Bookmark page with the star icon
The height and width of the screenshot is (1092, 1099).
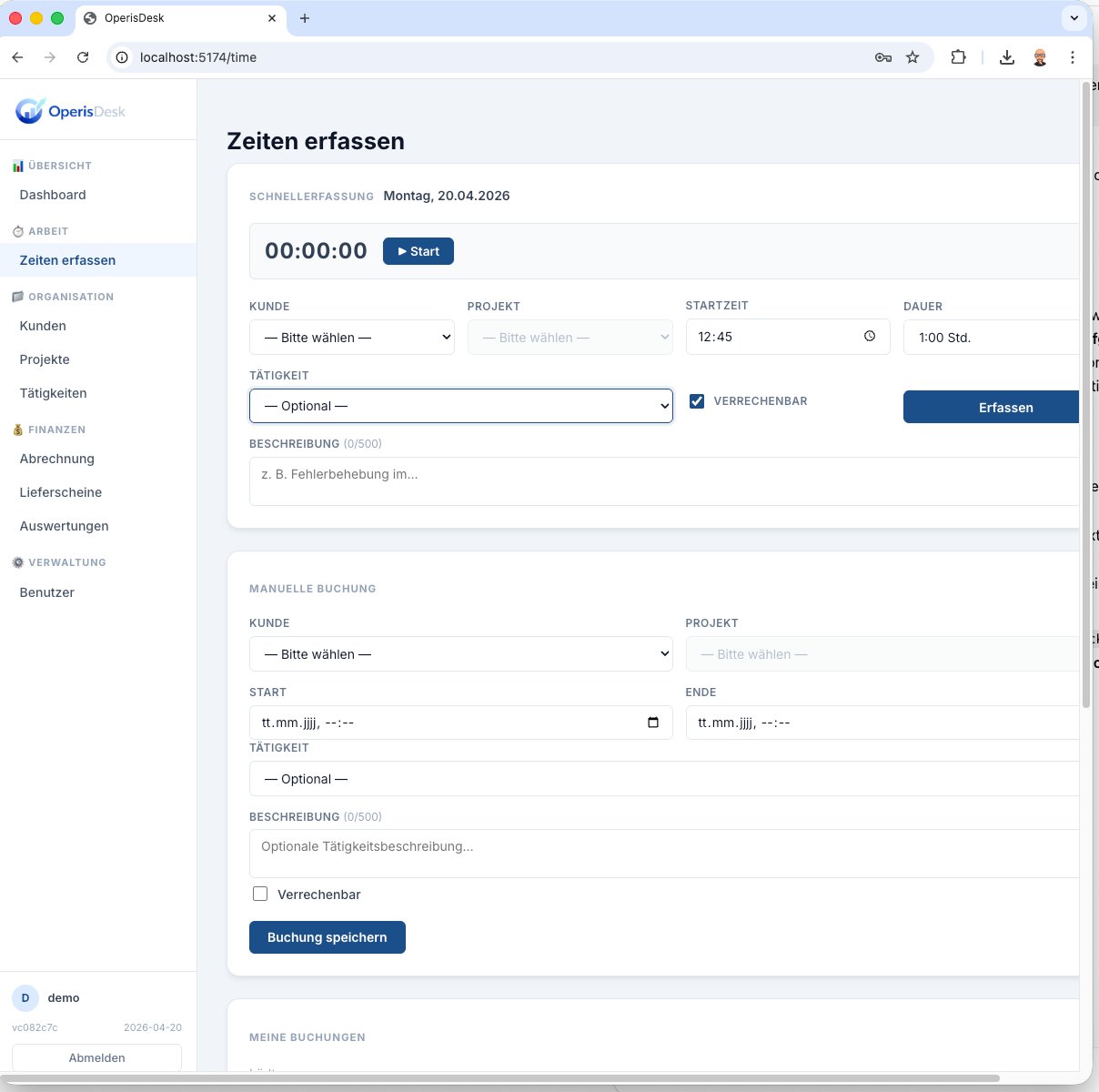click(912, 57)
